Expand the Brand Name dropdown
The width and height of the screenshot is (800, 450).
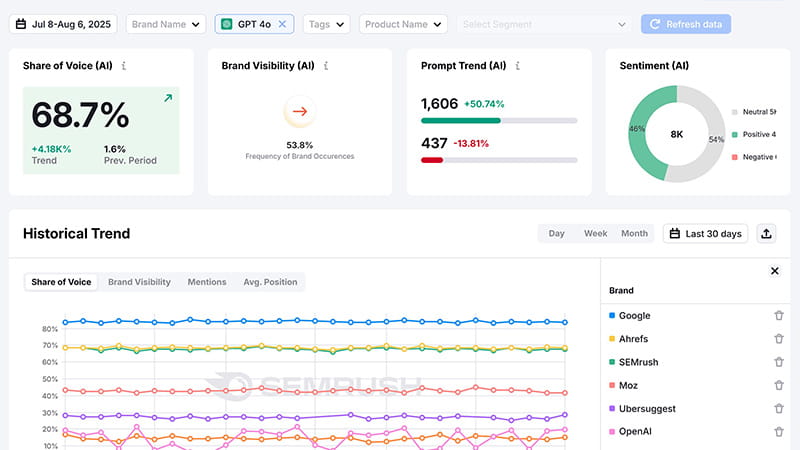coord(166,24)
